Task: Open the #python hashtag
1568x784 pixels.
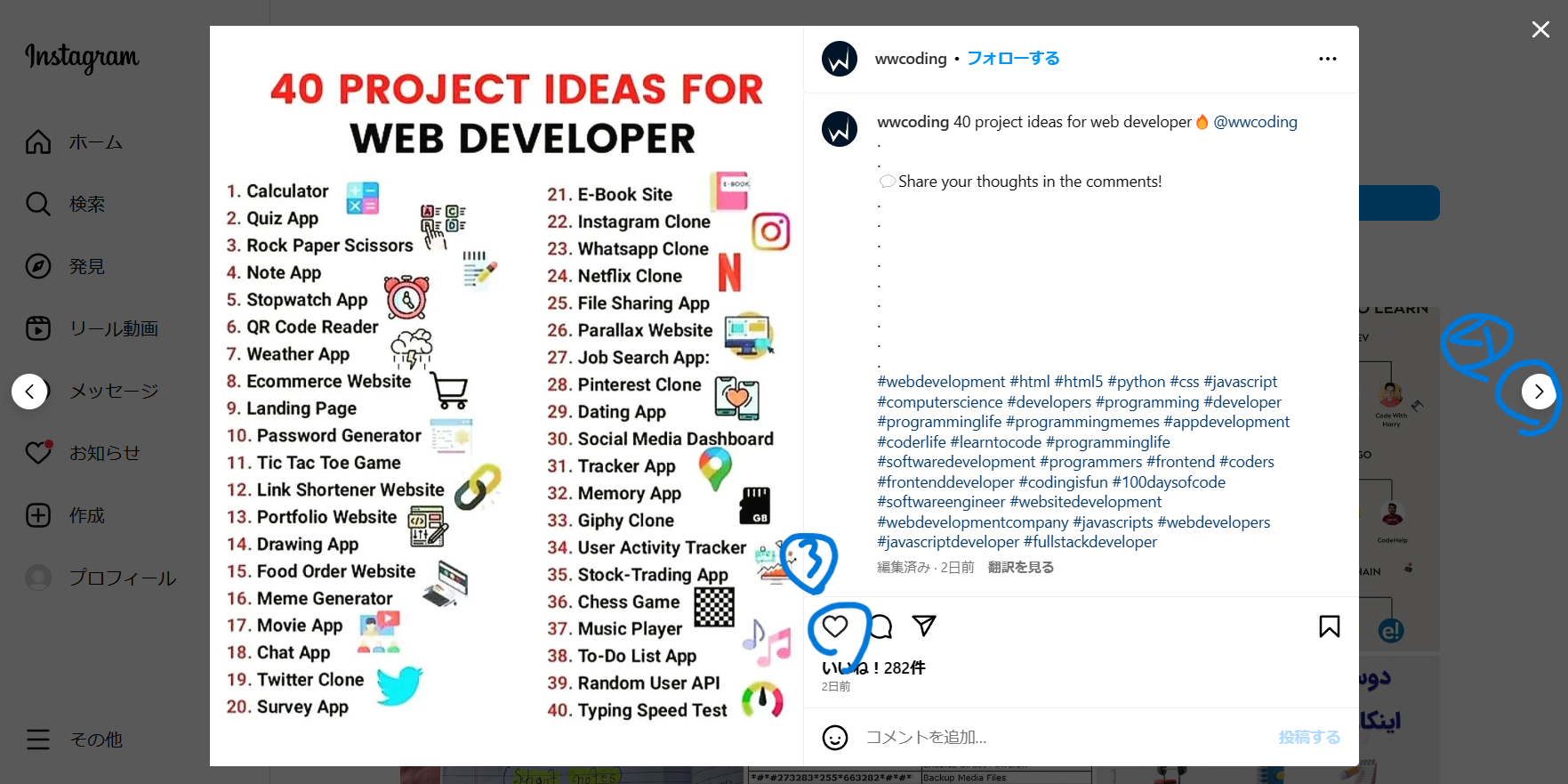Action: 1136,382
